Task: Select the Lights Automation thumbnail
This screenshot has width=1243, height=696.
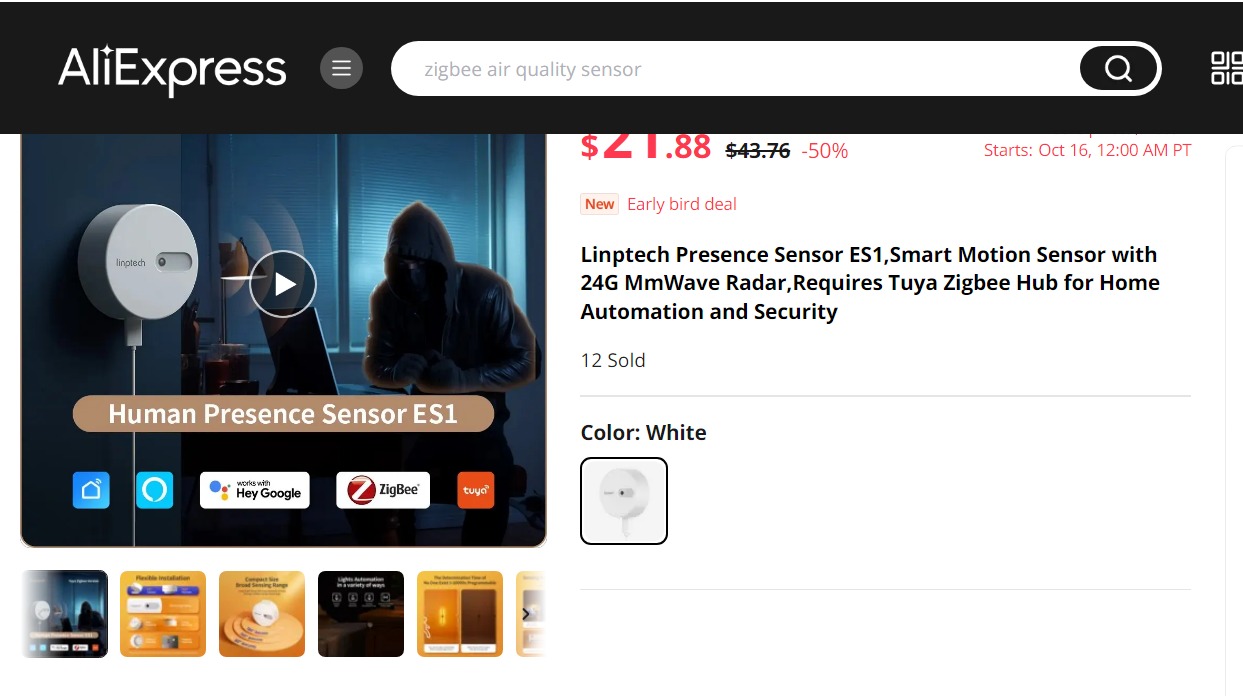Action: 361,614
